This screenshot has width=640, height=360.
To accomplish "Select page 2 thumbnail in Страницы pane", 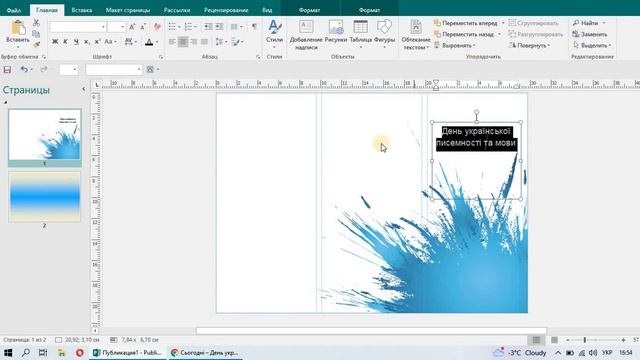I will (44, 197).
